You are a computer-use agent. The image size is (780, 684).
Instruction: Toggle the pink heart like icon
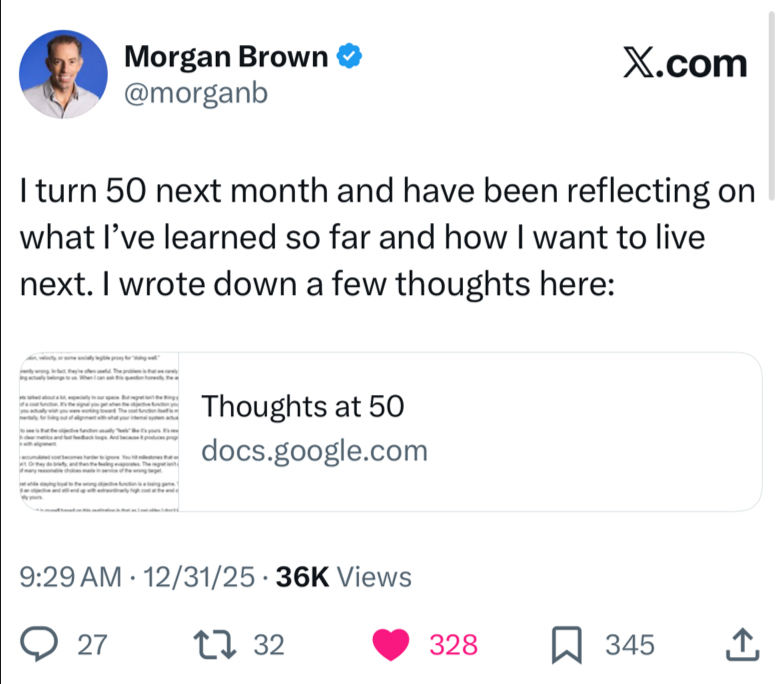391,644
